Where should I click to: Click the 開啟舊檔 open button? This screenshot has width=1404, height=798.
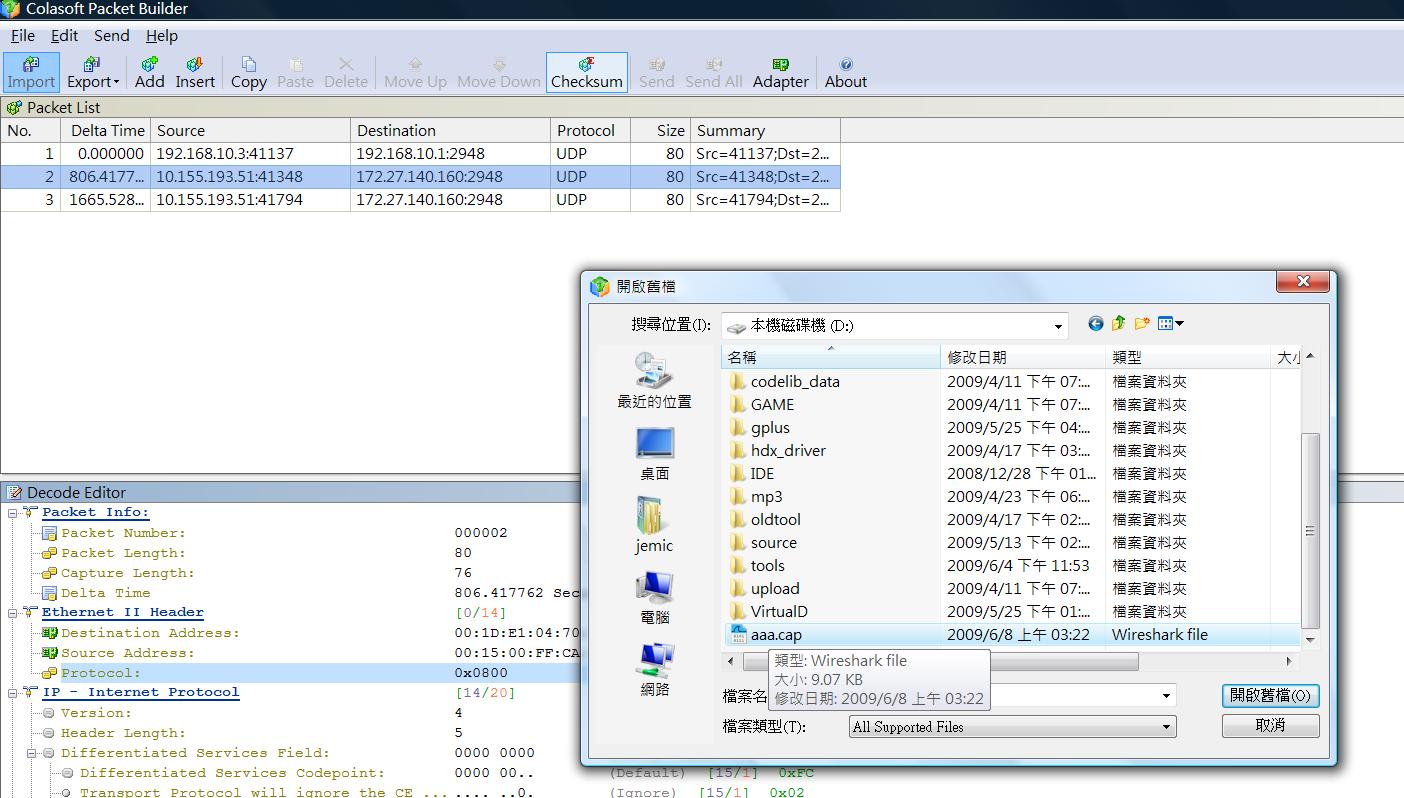[1270, 695]
